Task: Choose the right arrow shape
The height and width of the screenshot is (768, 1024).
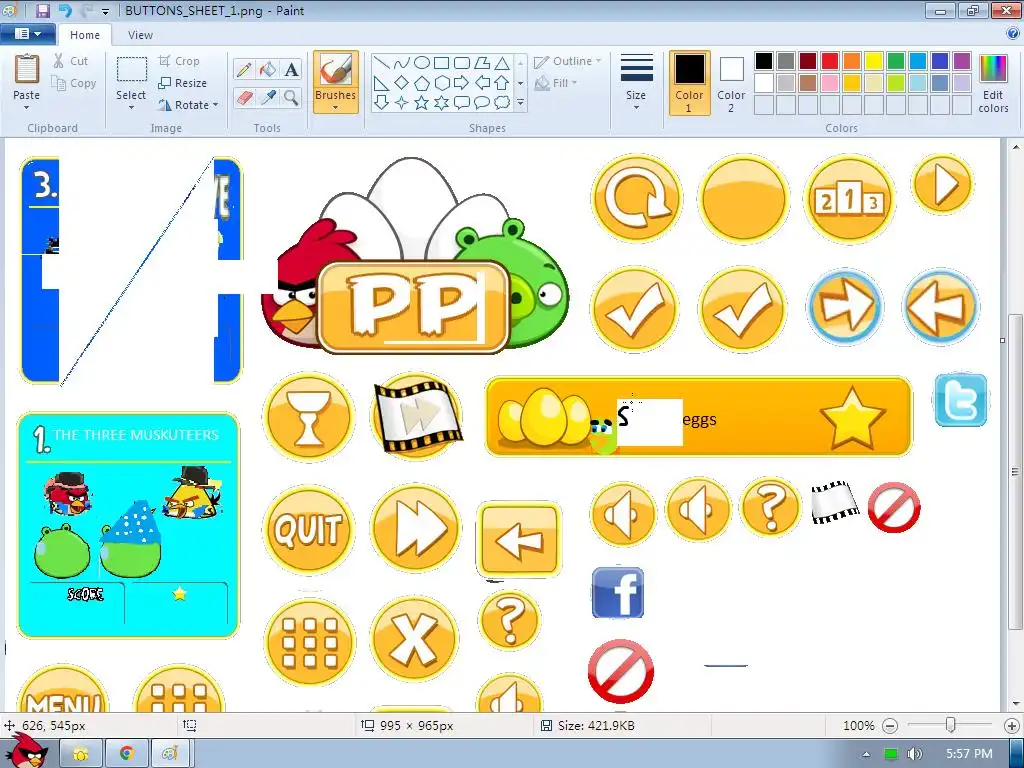Action: click(462, 83)
